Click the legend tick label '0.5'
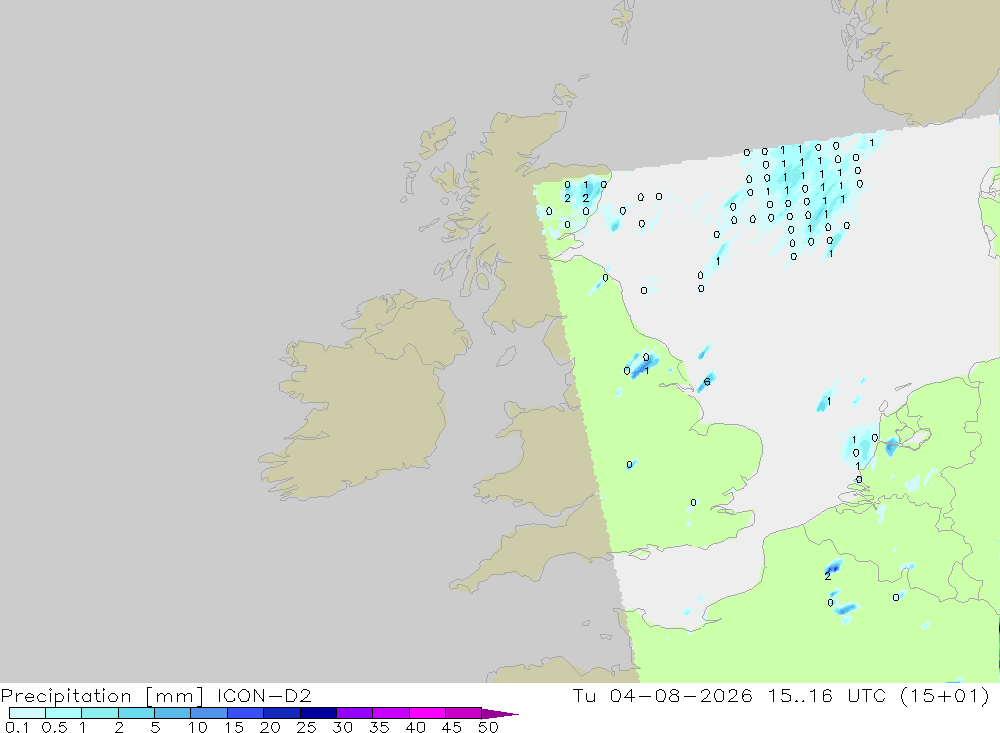1000x733 pixels. [x=54, y=727]
